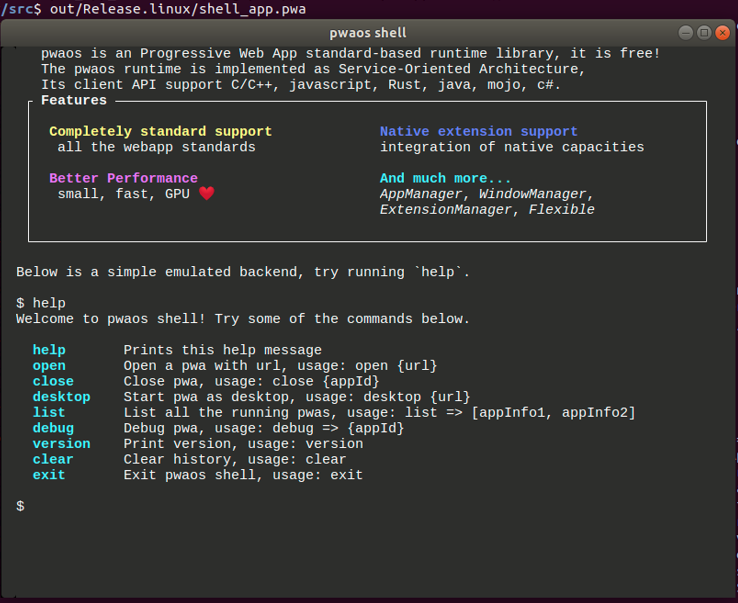
Task: Maximize the pwaos shell window
Action: [x=704, y=32]
